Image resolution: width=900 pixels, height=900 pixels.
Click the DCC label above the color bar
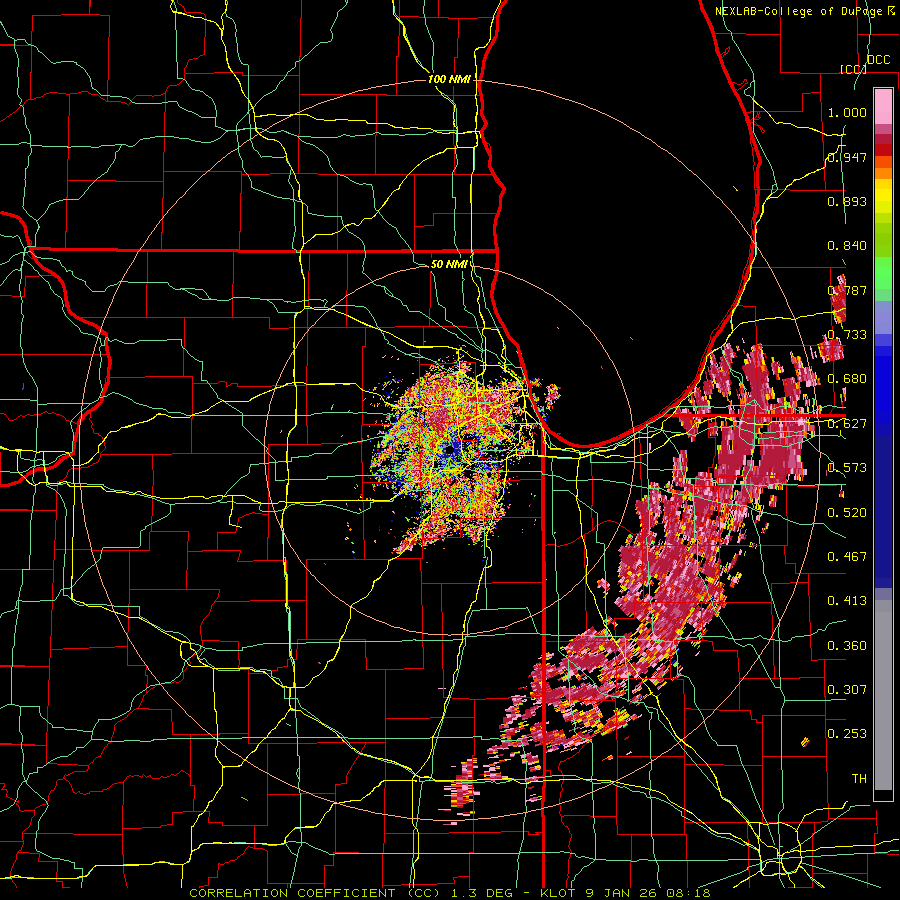point(879,60)
